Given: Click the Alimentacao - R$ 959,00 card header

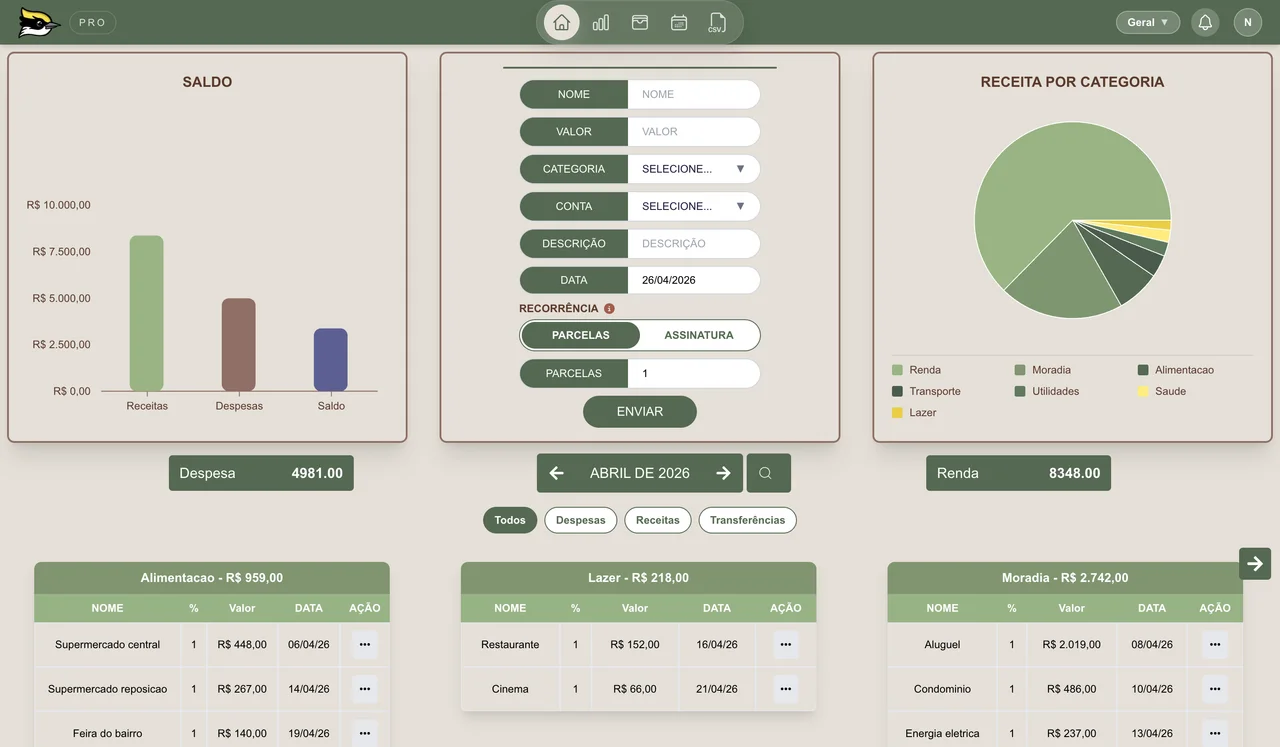Looking at the screenshot, I should pyautogui.click(x=212, y=578).
